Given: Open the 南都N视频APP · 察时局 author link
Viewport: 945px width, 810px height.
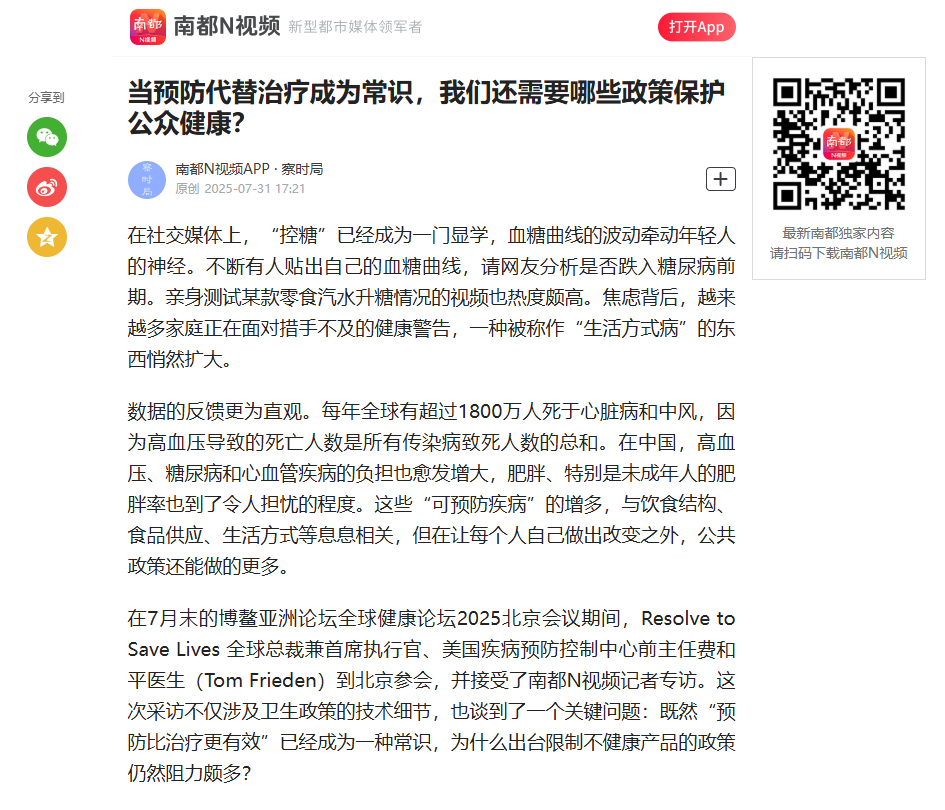Looking at the screenshot, I should (x=249, y=169).
